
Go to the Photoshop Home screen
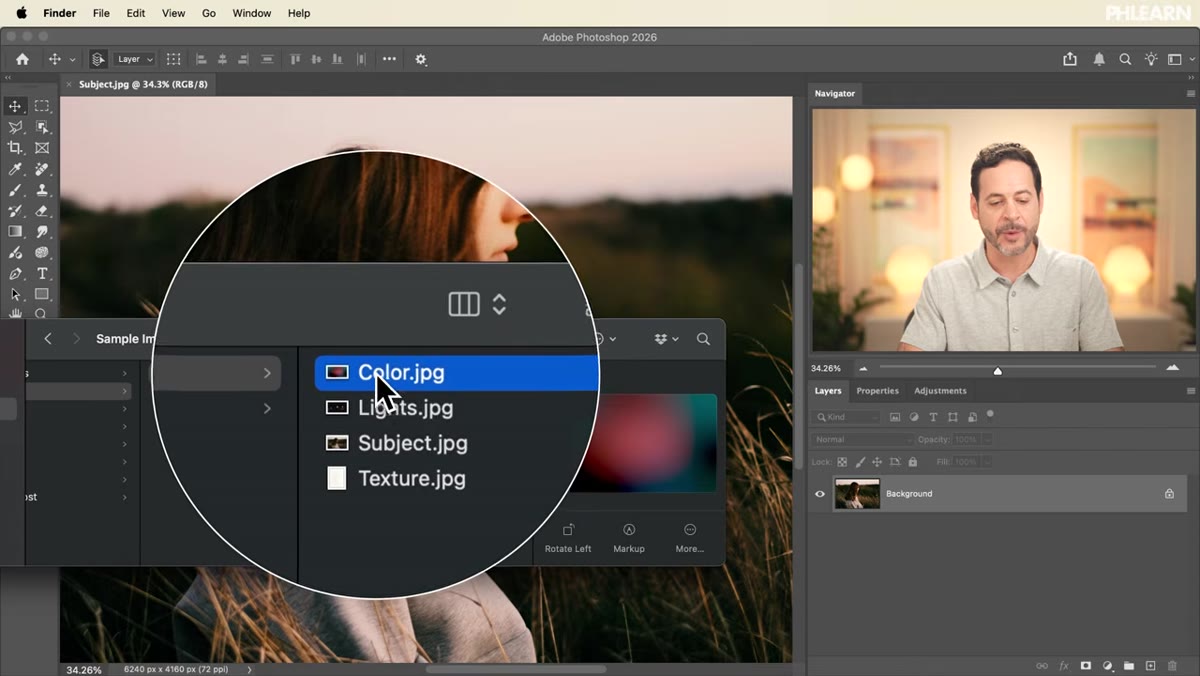pyautogui.click(x=22, y=59)
